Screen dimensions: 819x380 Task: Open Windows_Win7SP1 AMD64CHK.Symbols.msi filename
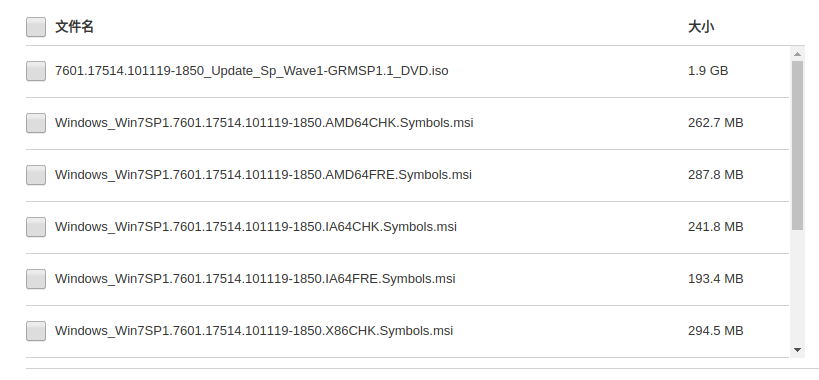click(x=264, y=123)
